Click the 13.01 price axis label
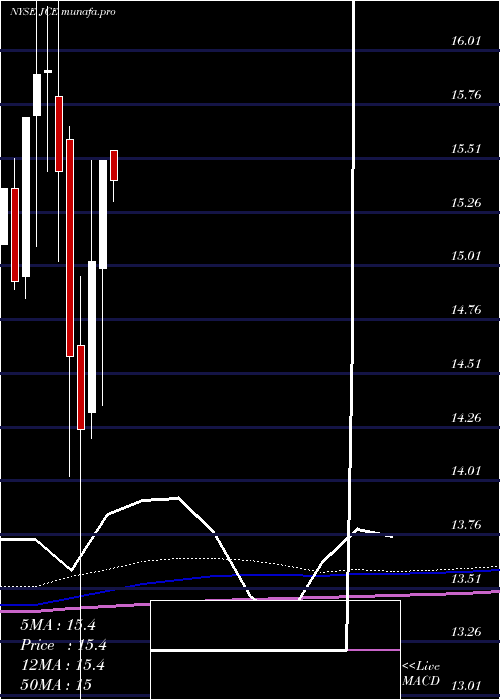The image size is (500, 700). 466,685
